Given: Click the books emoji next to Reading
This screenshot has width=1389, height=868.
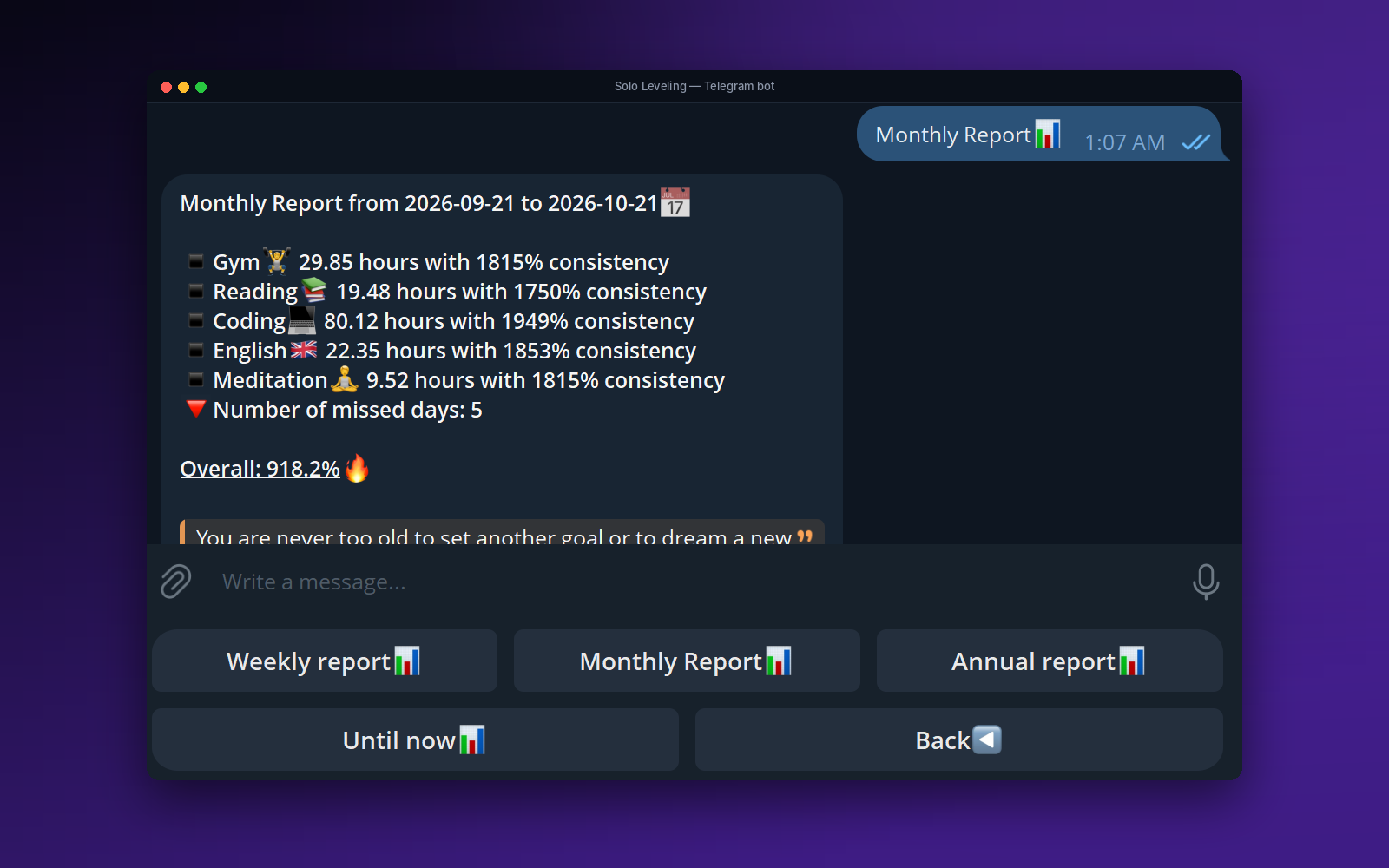Looking at the screenshot, I should click(314, 290).
